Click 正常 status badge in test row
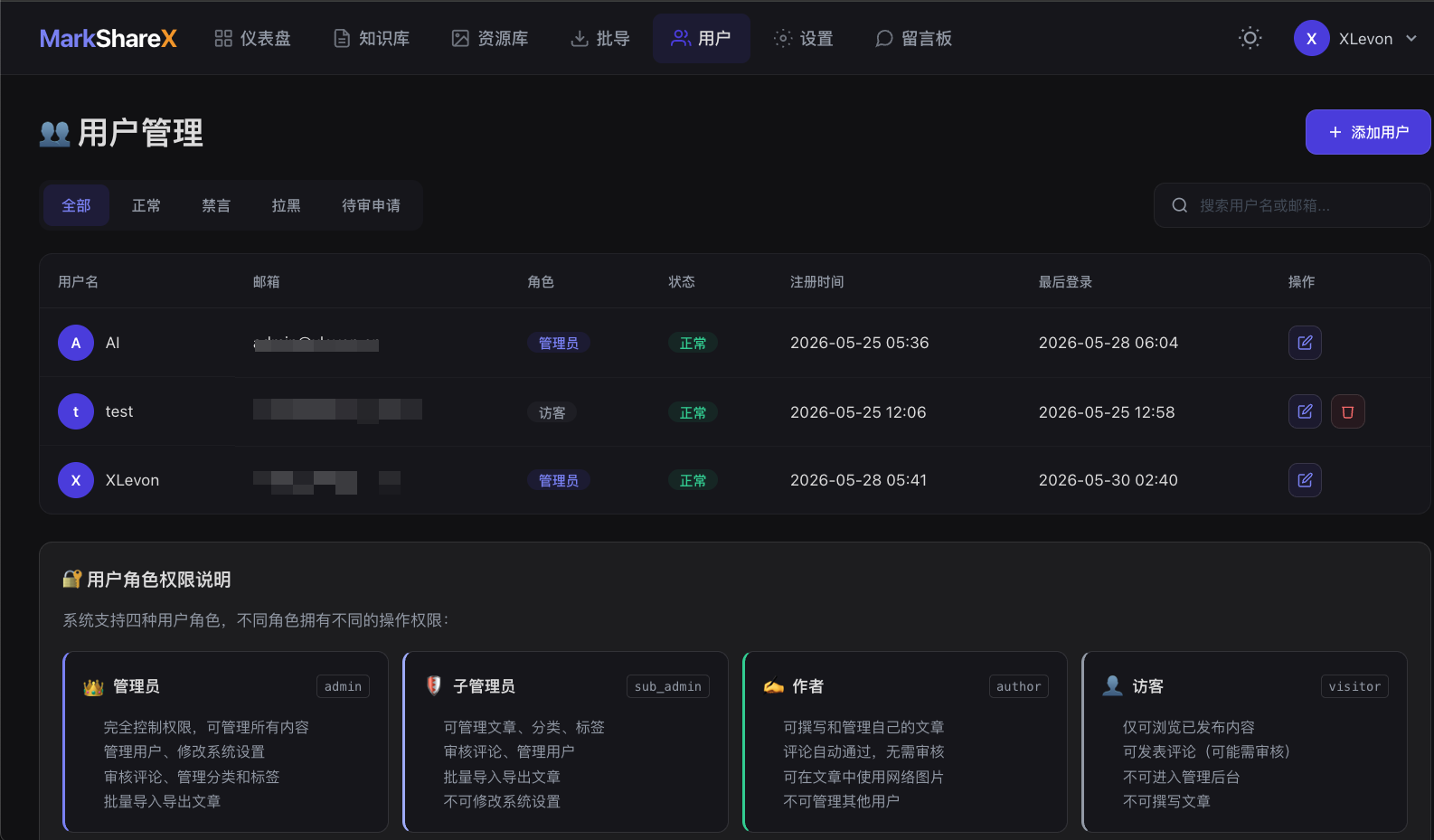The image size is (1434, 840). click(693, 412)
